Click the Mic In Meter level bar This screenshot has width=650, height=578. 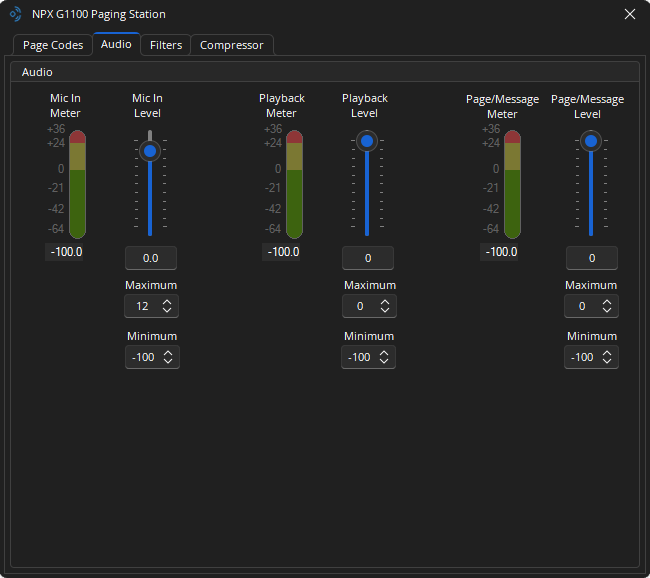pos(78,185)
